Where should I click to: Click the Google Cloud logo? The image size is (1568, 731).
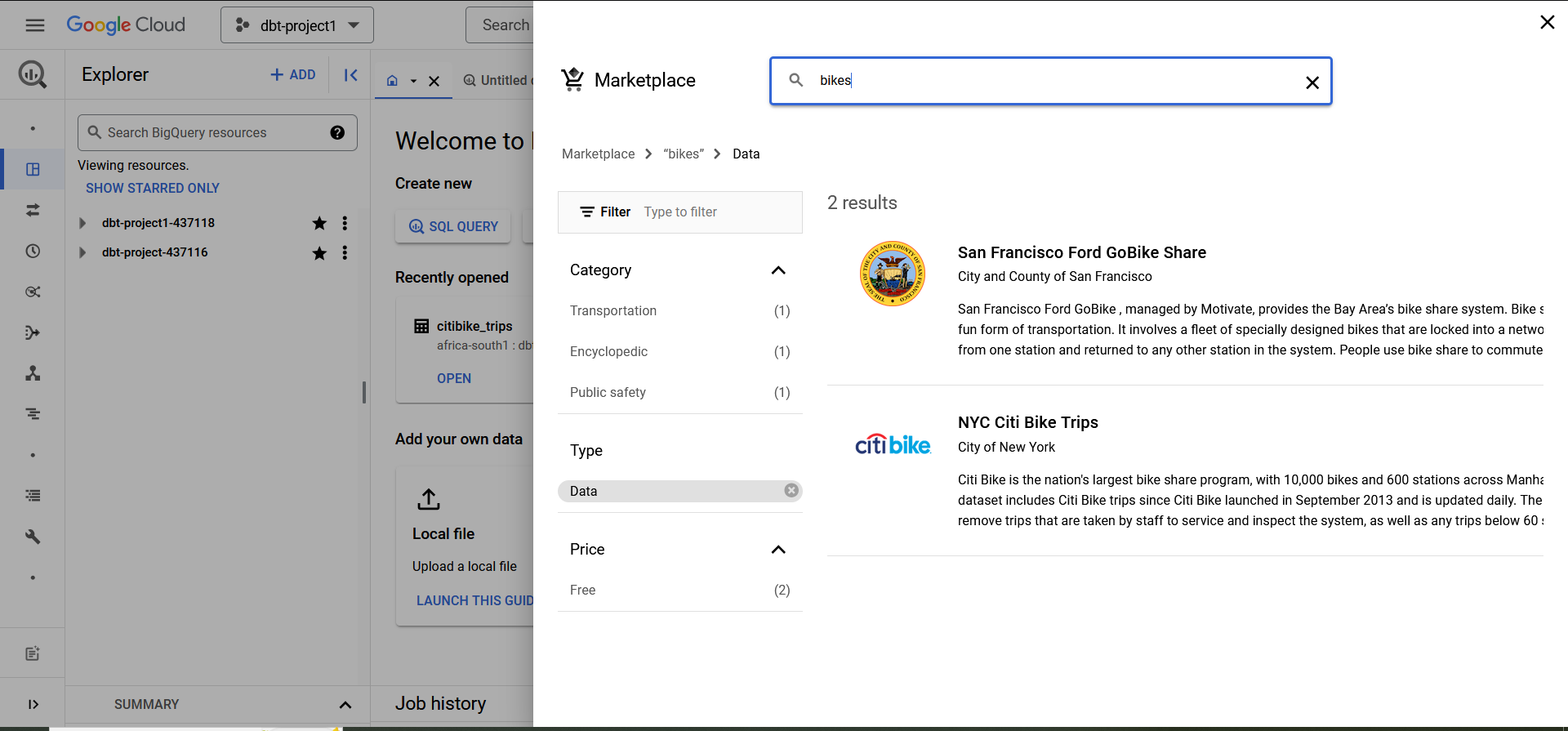[126, 25]
